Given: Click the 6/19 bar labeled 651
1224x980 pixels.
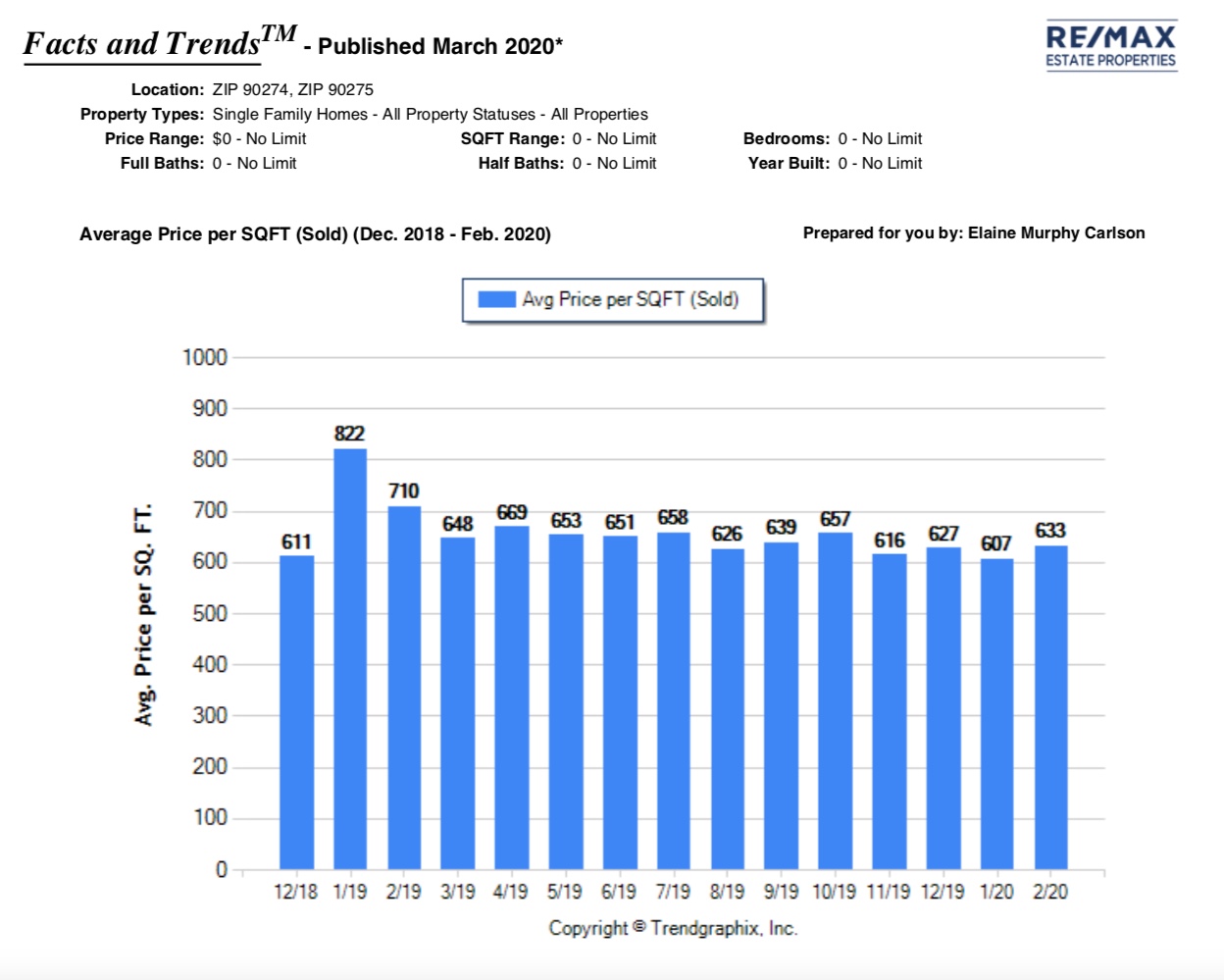Looking at the screenshot, I should click(620, 702).
